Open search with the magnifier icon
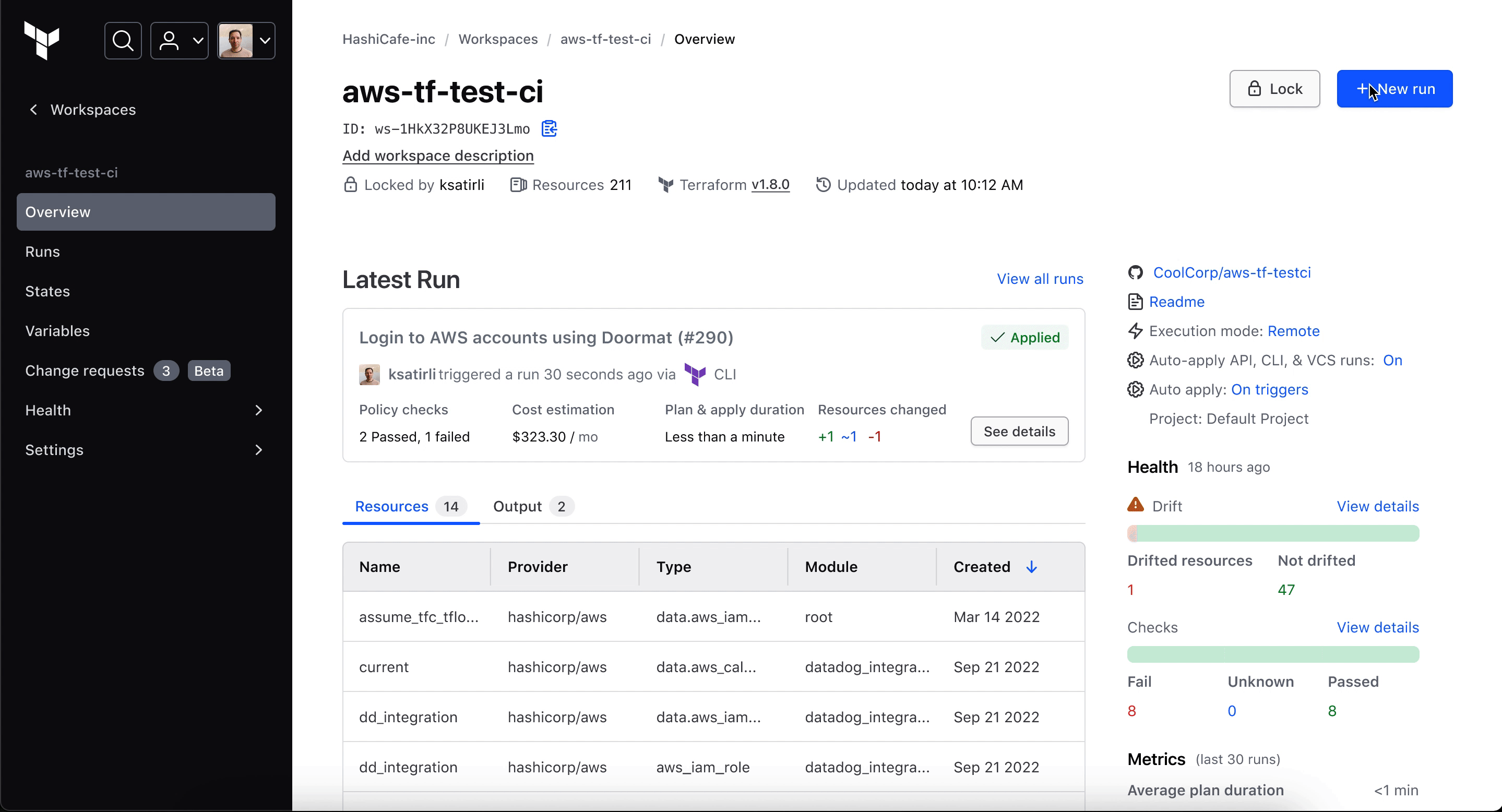Viewport: 1502px width, 812px height. [x=123, y=41]
